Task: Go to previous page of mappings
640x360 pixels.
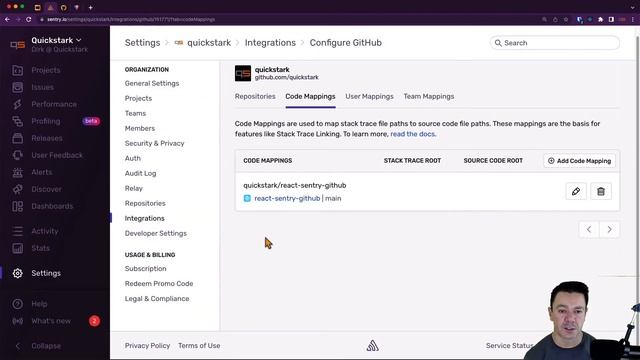Action: pyautogui.click(x=589, y=229)
